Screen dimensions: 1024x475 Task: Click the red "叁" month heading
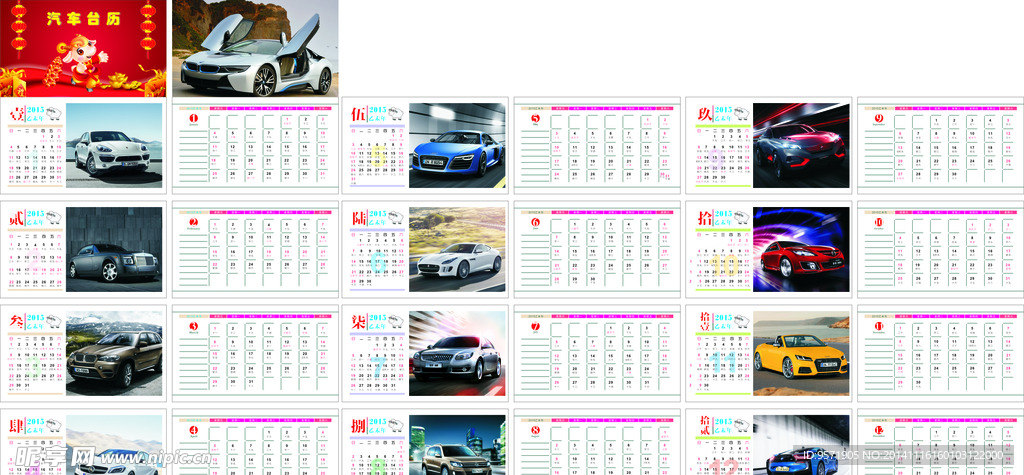point(18,321)
